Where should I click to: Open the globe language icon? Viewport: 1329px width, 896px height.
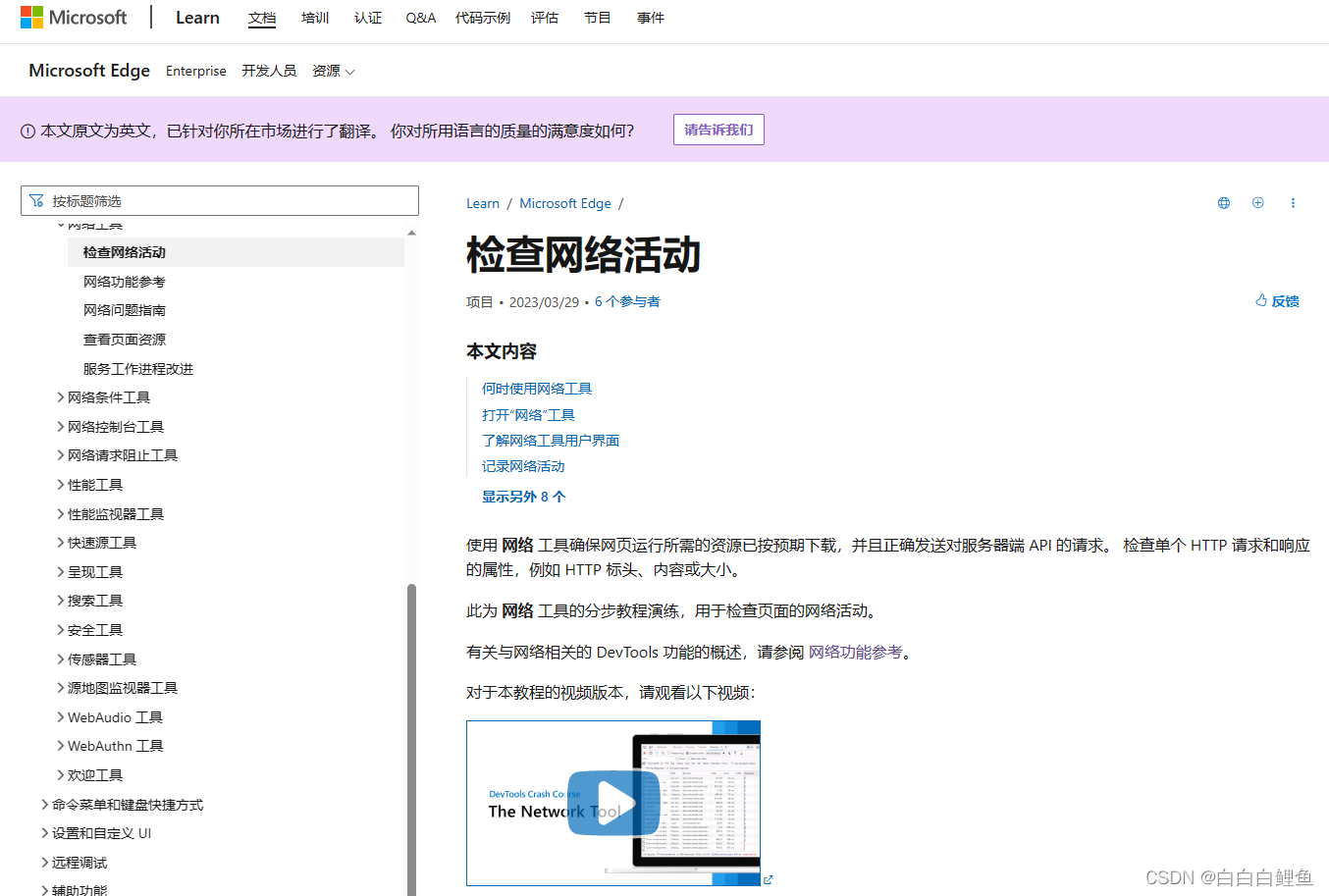(x=1224, y=203)
